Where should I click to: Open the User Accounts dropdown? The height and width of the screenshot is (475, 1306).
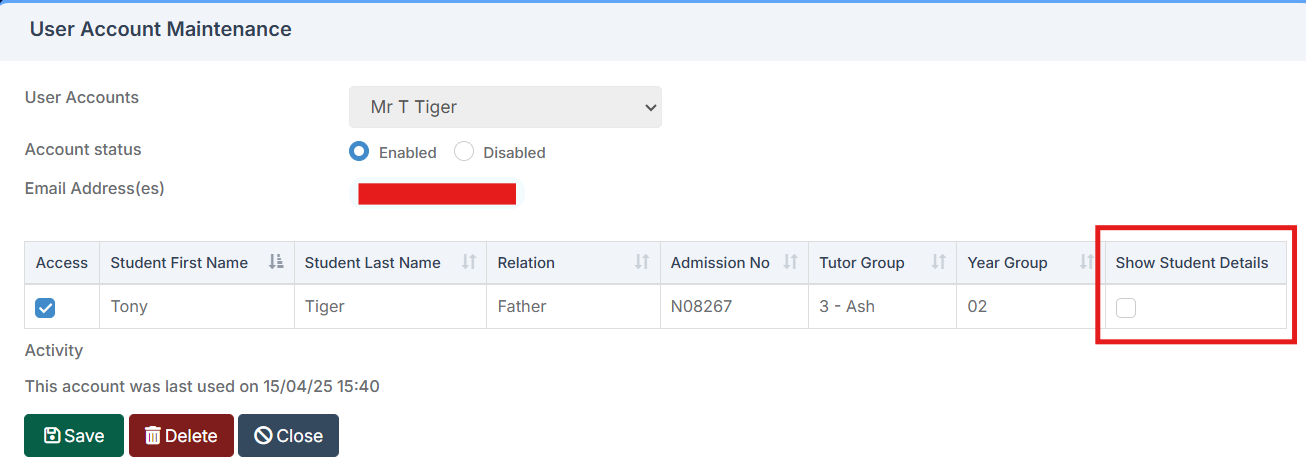[x=505, y=107]
